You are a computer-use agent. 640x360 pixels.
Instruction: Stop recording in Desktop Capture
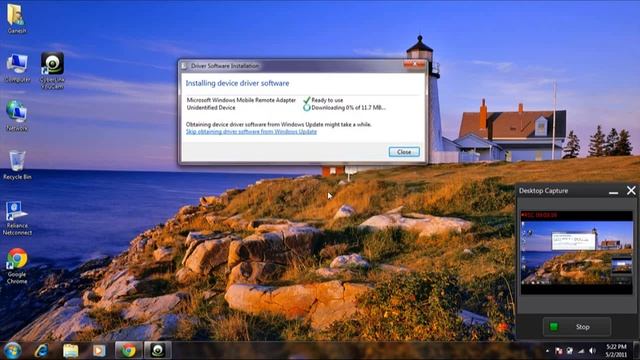click(x=576, y=327)
